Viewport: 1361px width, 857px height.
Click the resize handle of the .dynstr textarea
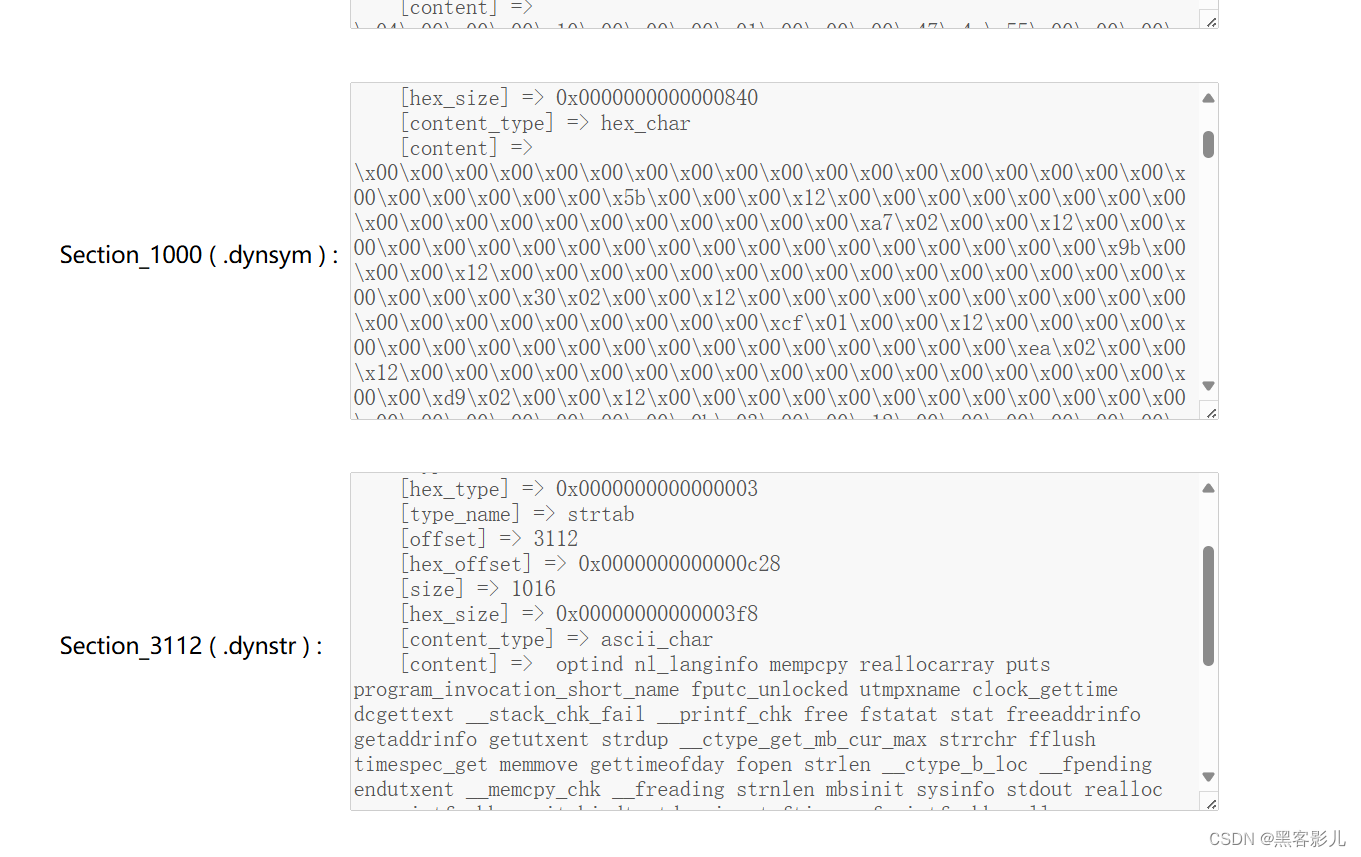1210,802
